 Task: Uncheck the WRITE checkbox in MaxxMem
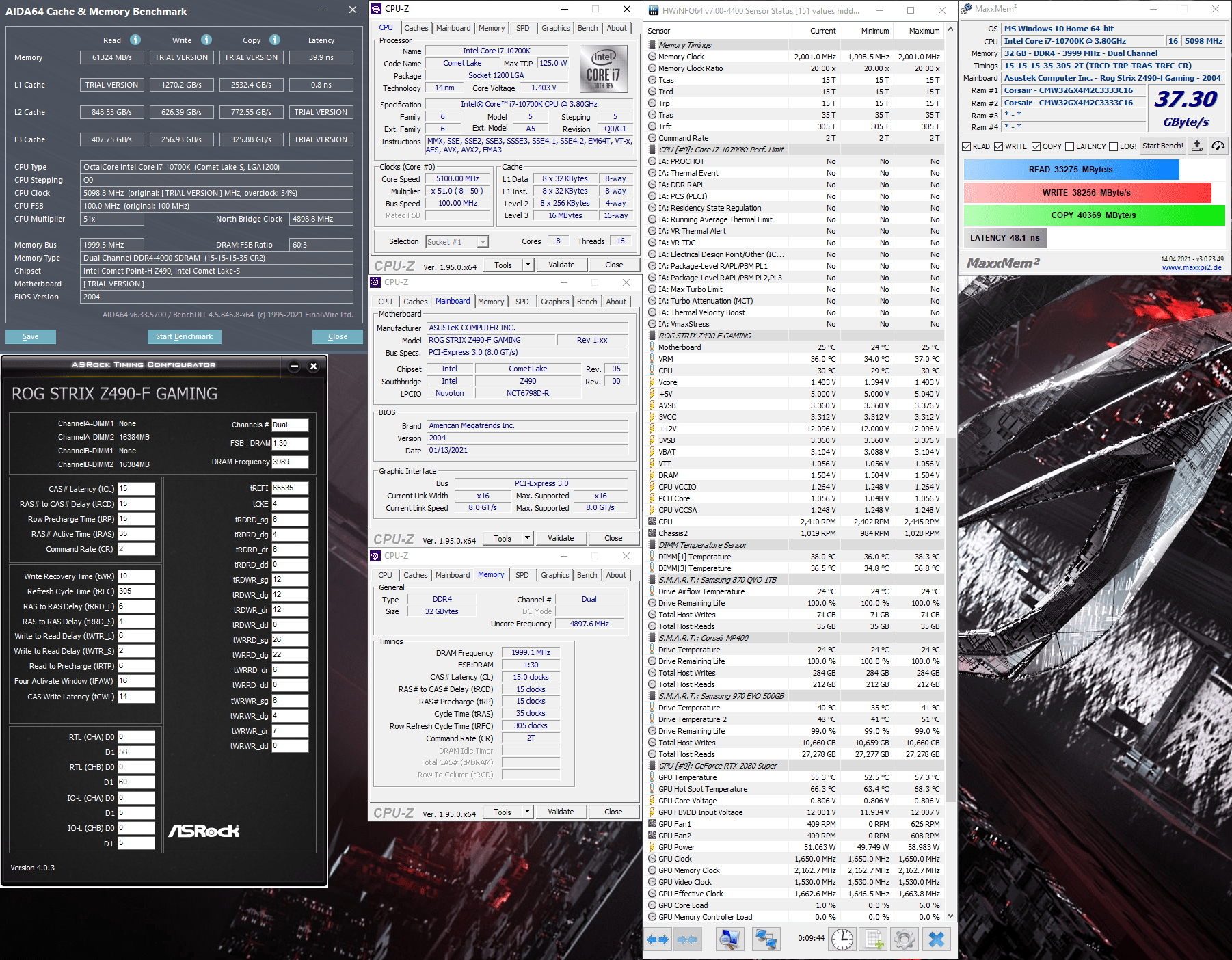tap(998, 146)
